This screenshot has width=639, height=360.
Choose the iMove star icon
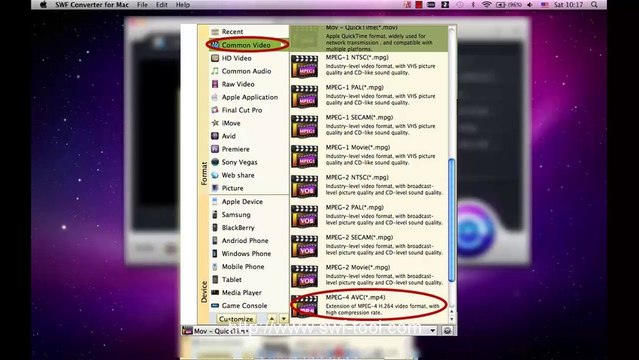[x=215, y=123]
